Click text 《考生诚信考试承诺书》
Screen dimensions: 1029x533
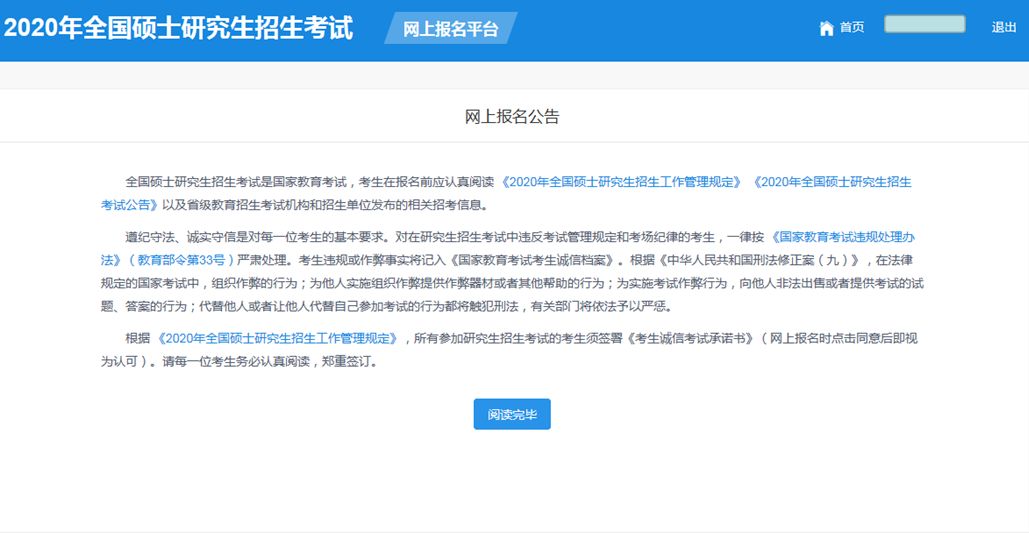[689, 338]
